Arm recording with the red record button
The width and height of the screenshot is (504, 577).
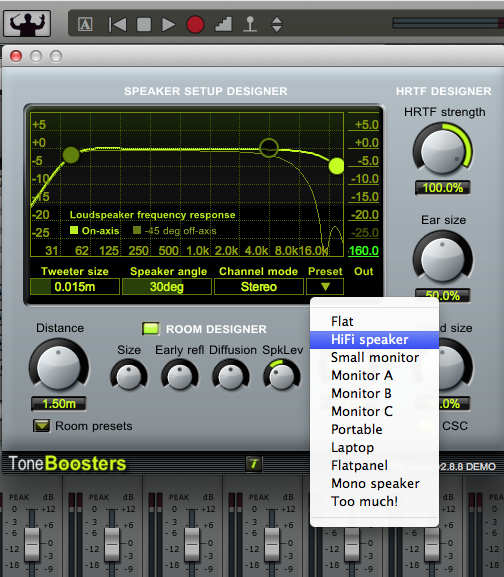[x=195, y=25]
